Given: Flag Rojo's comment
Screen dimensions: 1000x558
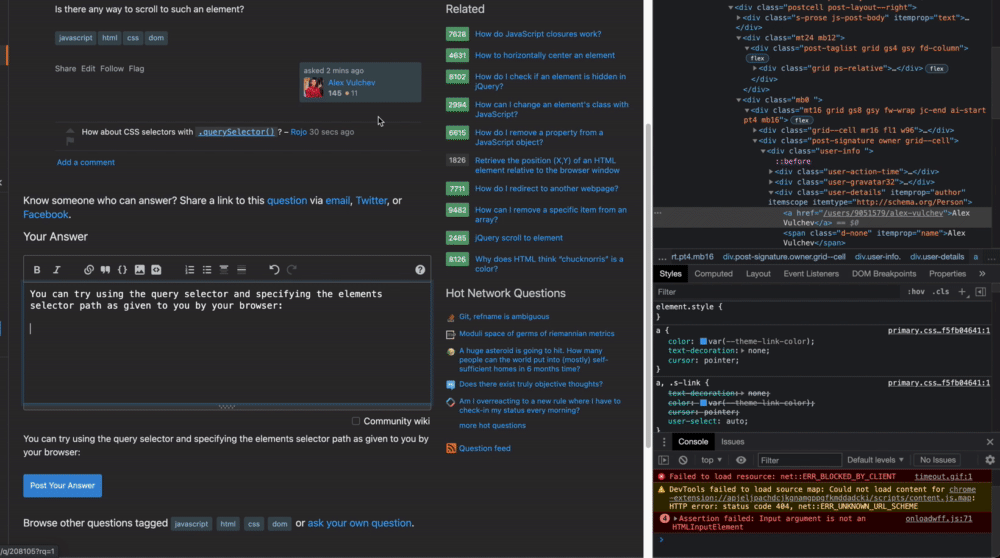Looking at the screenshot, I should tap(70, 141).
